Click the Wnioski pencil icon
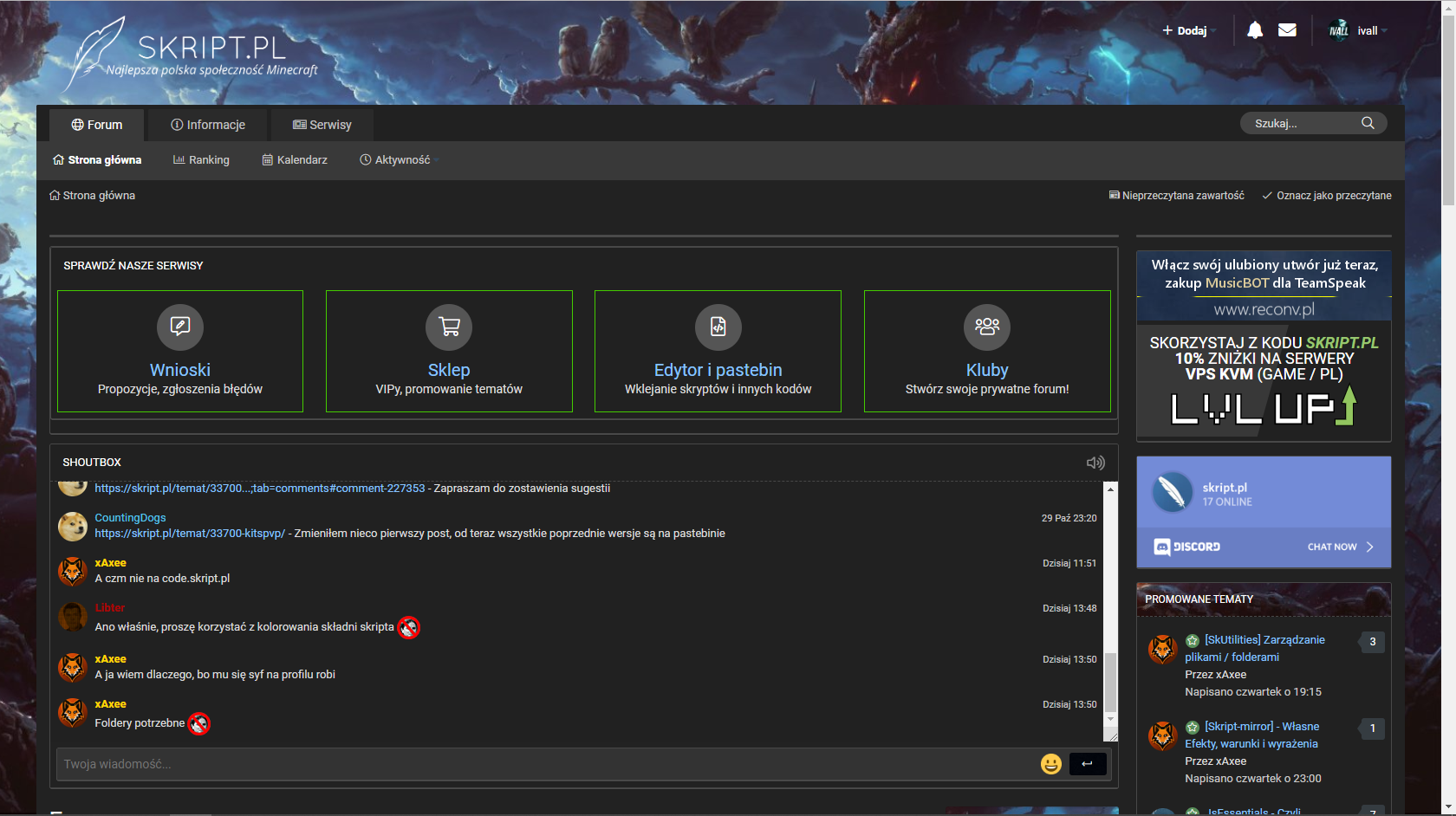 pyautogui.click(x=180, y=327)
